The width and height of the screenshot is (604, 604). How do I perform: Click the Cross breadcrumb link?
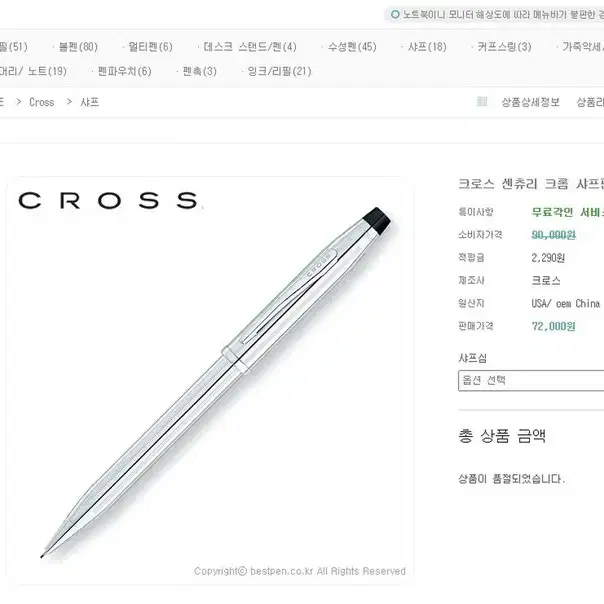[42, 102]
